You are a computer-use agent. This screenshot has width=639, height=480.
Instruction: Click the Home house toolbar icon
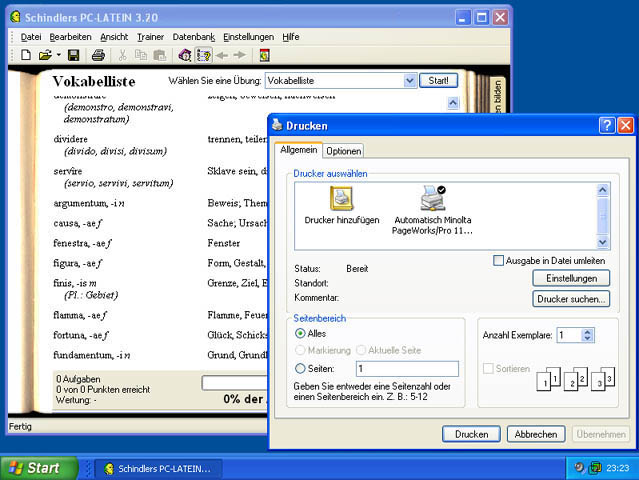tap(185, 55)
